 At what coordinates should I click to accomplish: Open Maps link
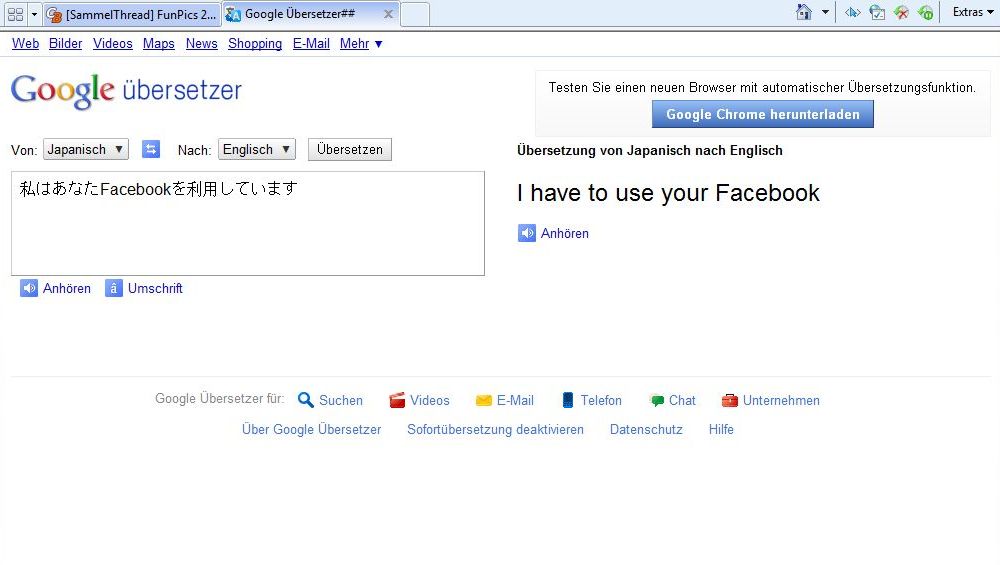pyautogui.click(x=159, y=43)
